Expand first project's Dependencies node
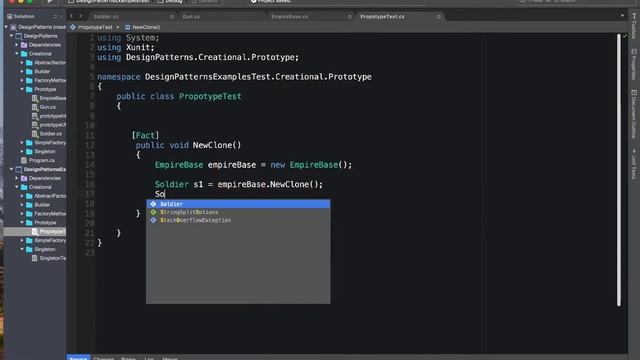The image size is (640, 360). pyautogui.click(x=17, y=45)
